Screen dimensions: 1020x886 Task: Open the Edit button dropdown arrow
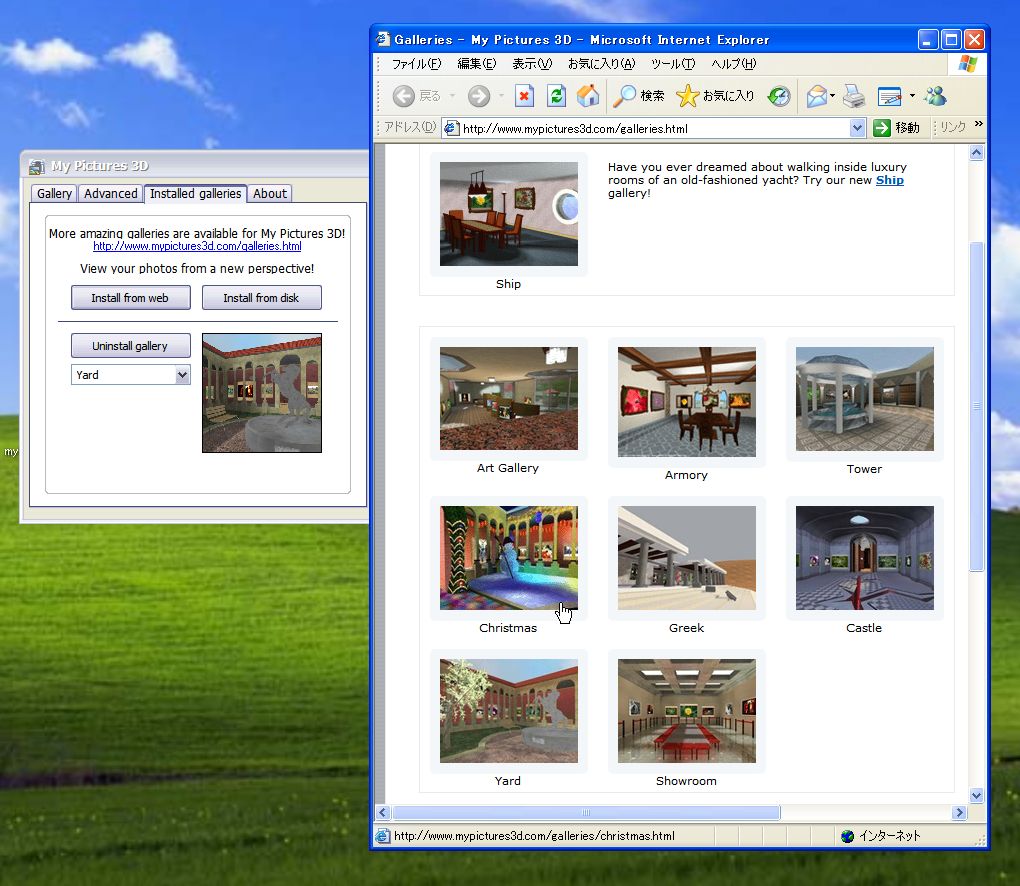[912, 96]
